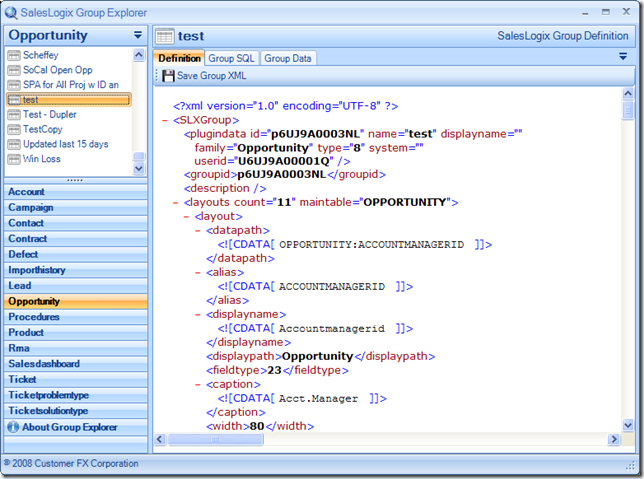Select the TestCopy group
The width and height of the screenshot is (644, 479).
tap(43, 129)
